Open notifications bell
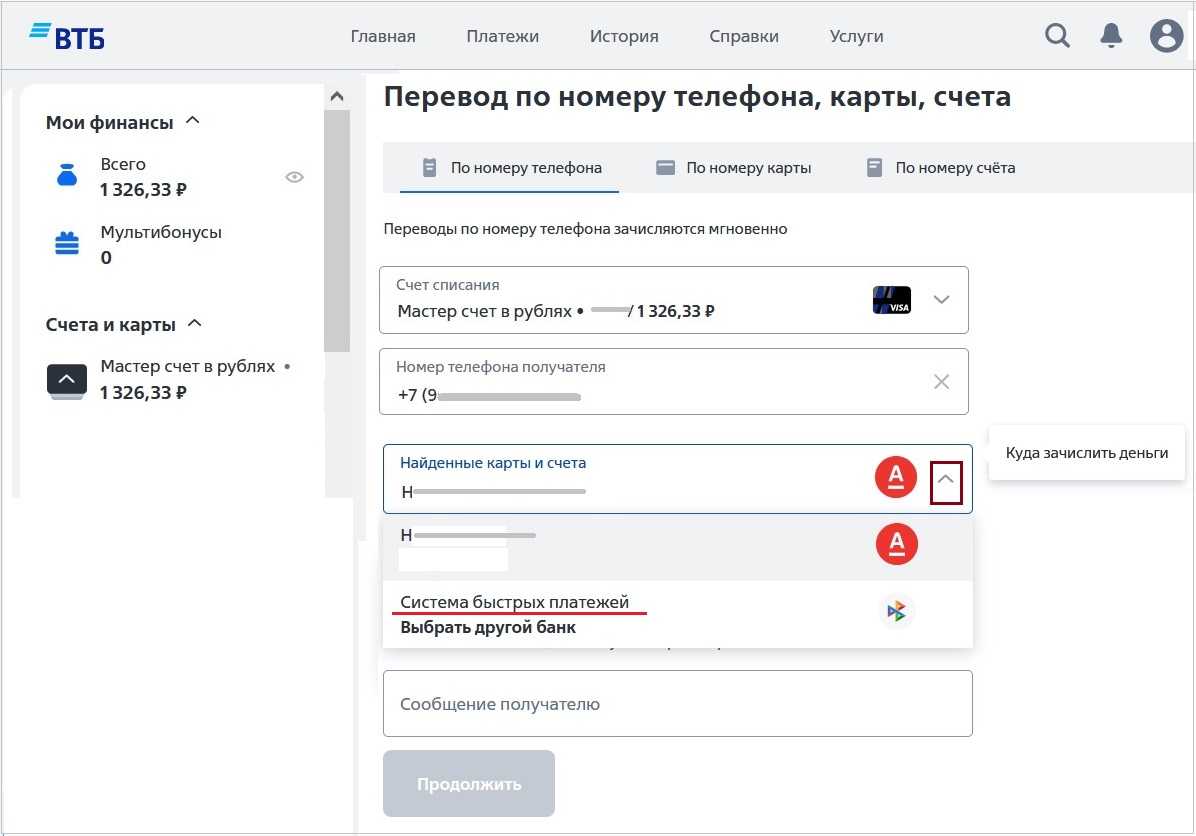The image size is (1196, 836). 1111,36
